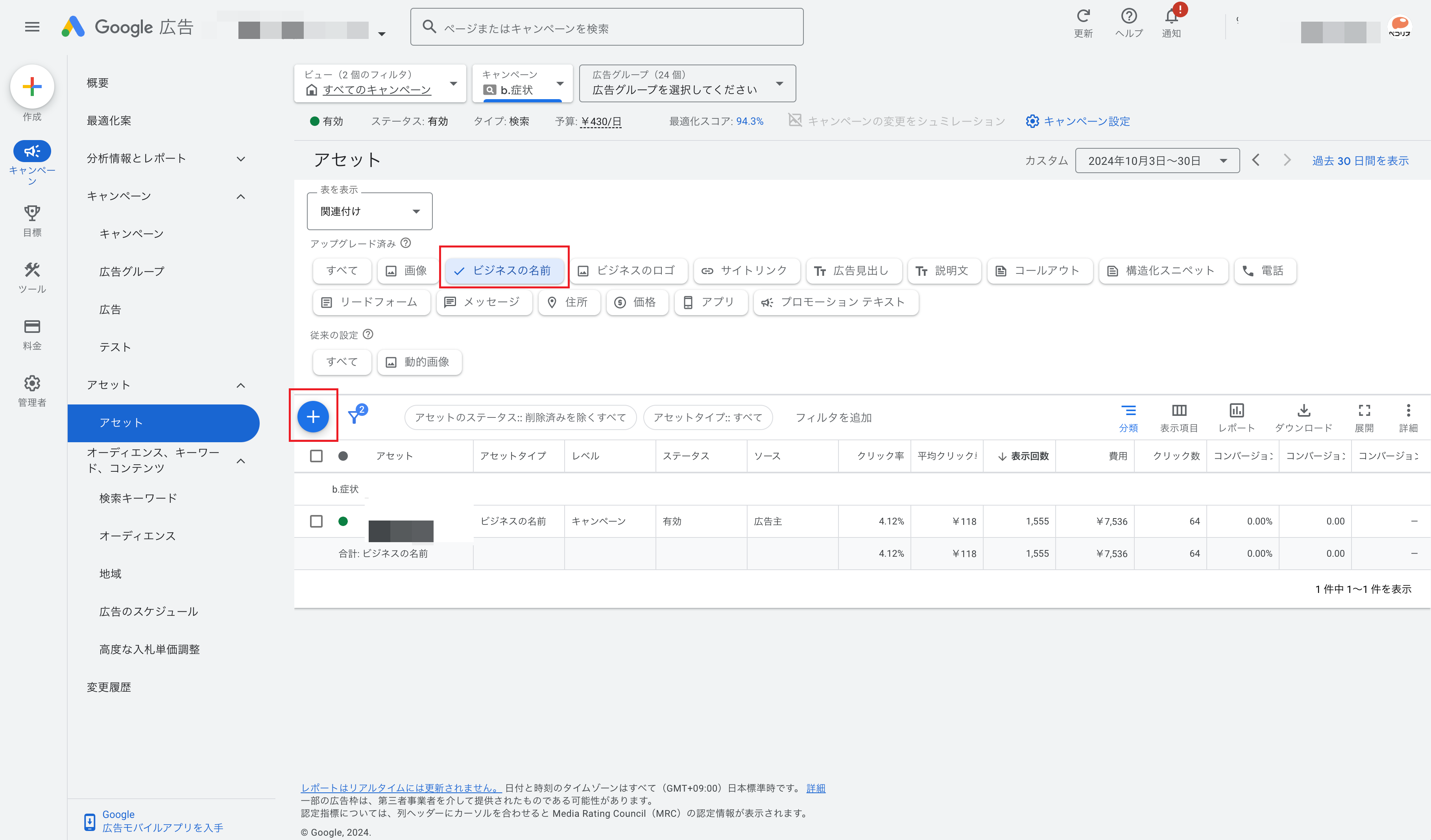Select 検索キーワード in the sidebar
This screenshot has width=1431, height=840.
coord(138,498)
